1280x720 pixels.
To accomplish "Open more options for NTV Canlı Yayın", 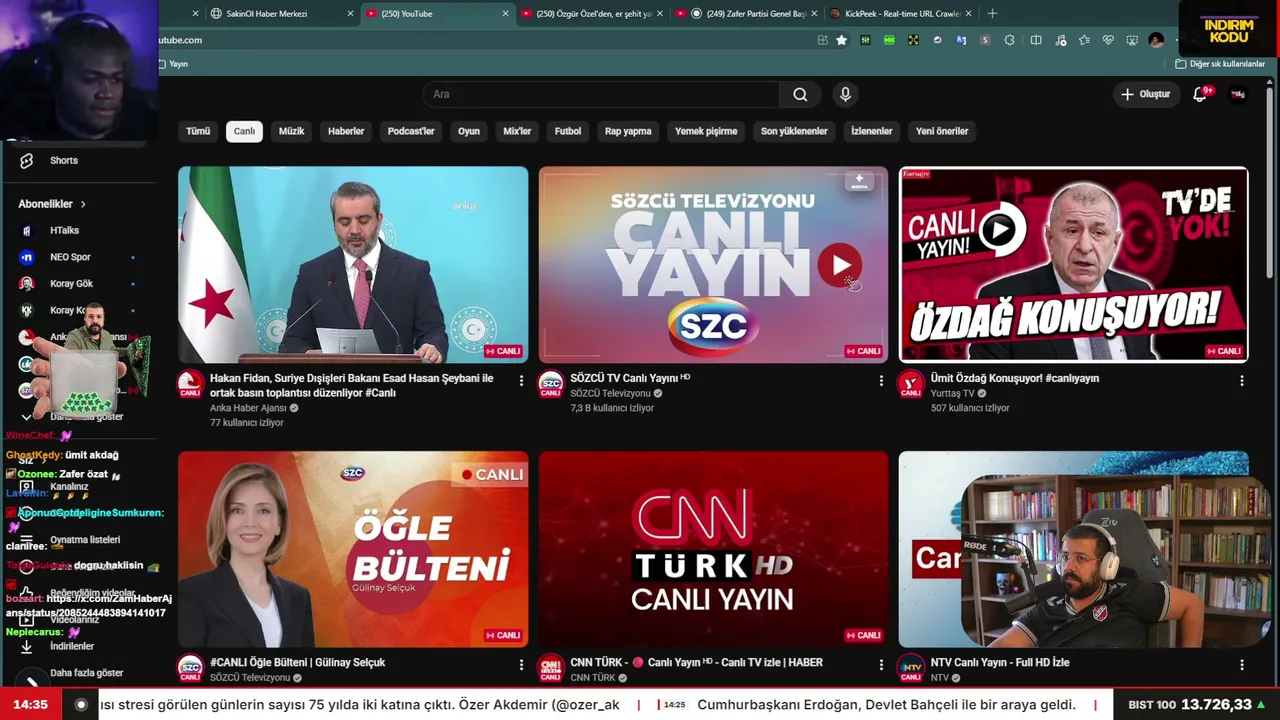I will click(1242, 664).
